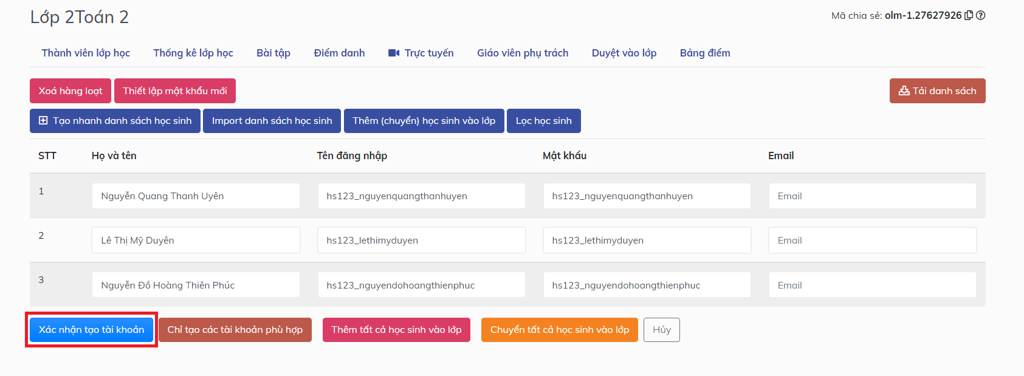Cancel with the Hủy button
Image resolution: width=1024 pixels, height=376 pixels.
tap(662, 330)
